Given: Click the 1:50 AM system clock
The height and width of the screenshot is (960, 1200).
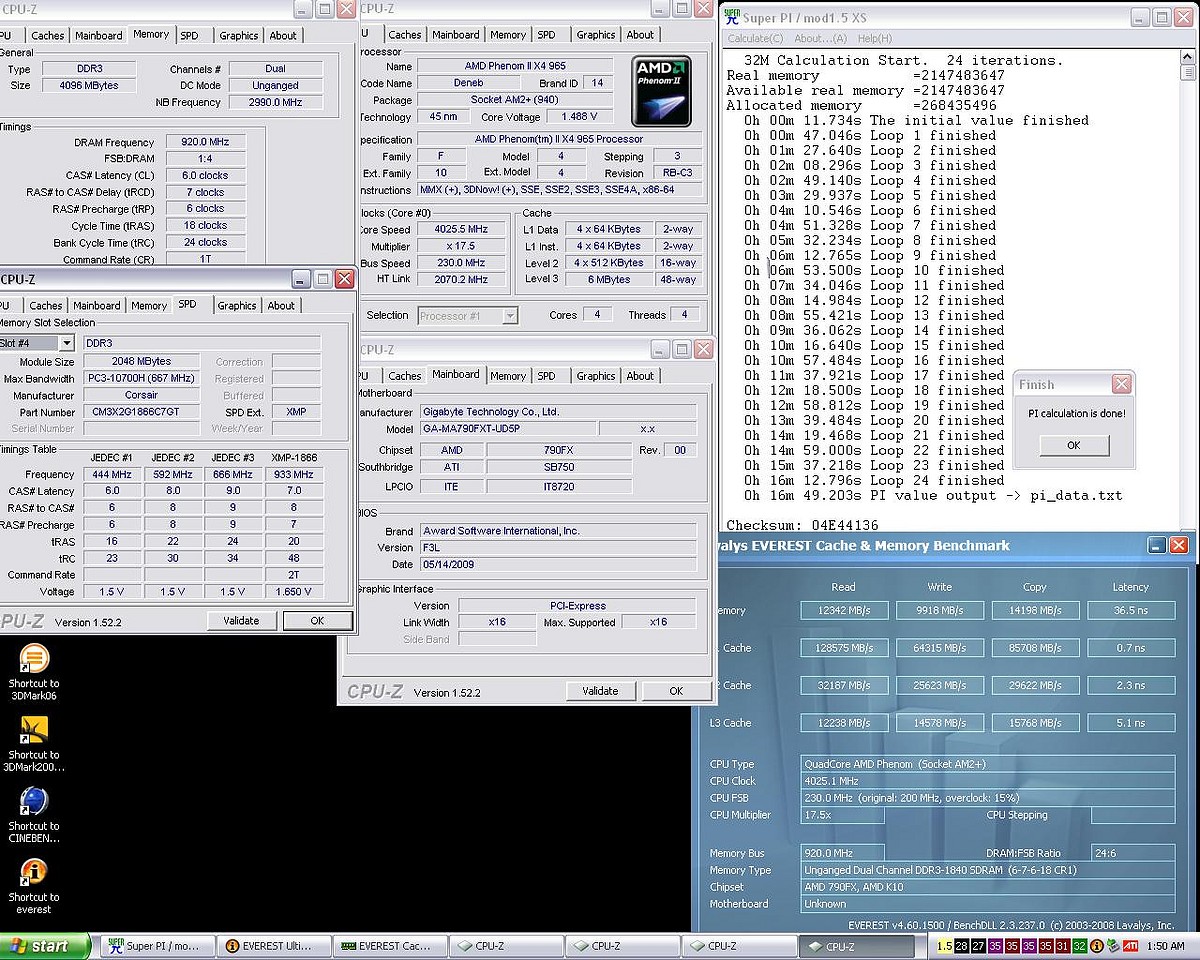Looking at the screenshot, I should [x=1166, y=945].
